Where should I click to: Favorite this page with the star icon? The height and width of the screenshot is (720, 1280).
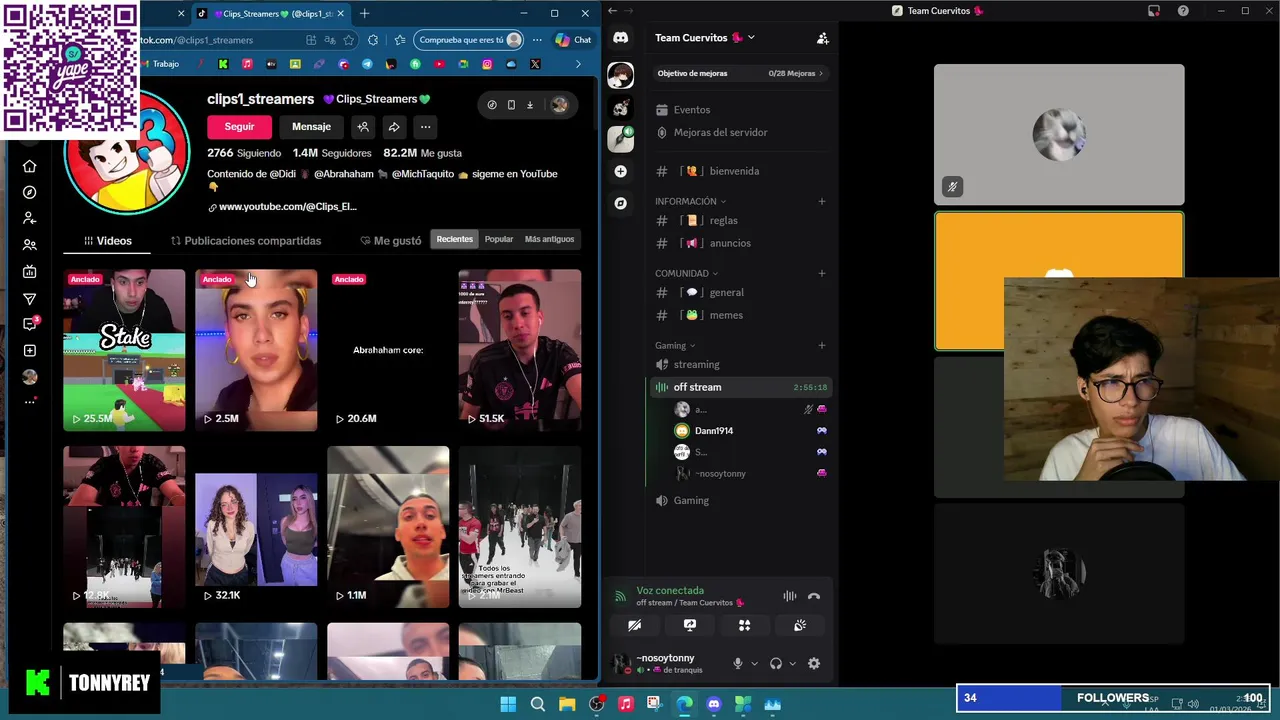(x=349, y=40)
